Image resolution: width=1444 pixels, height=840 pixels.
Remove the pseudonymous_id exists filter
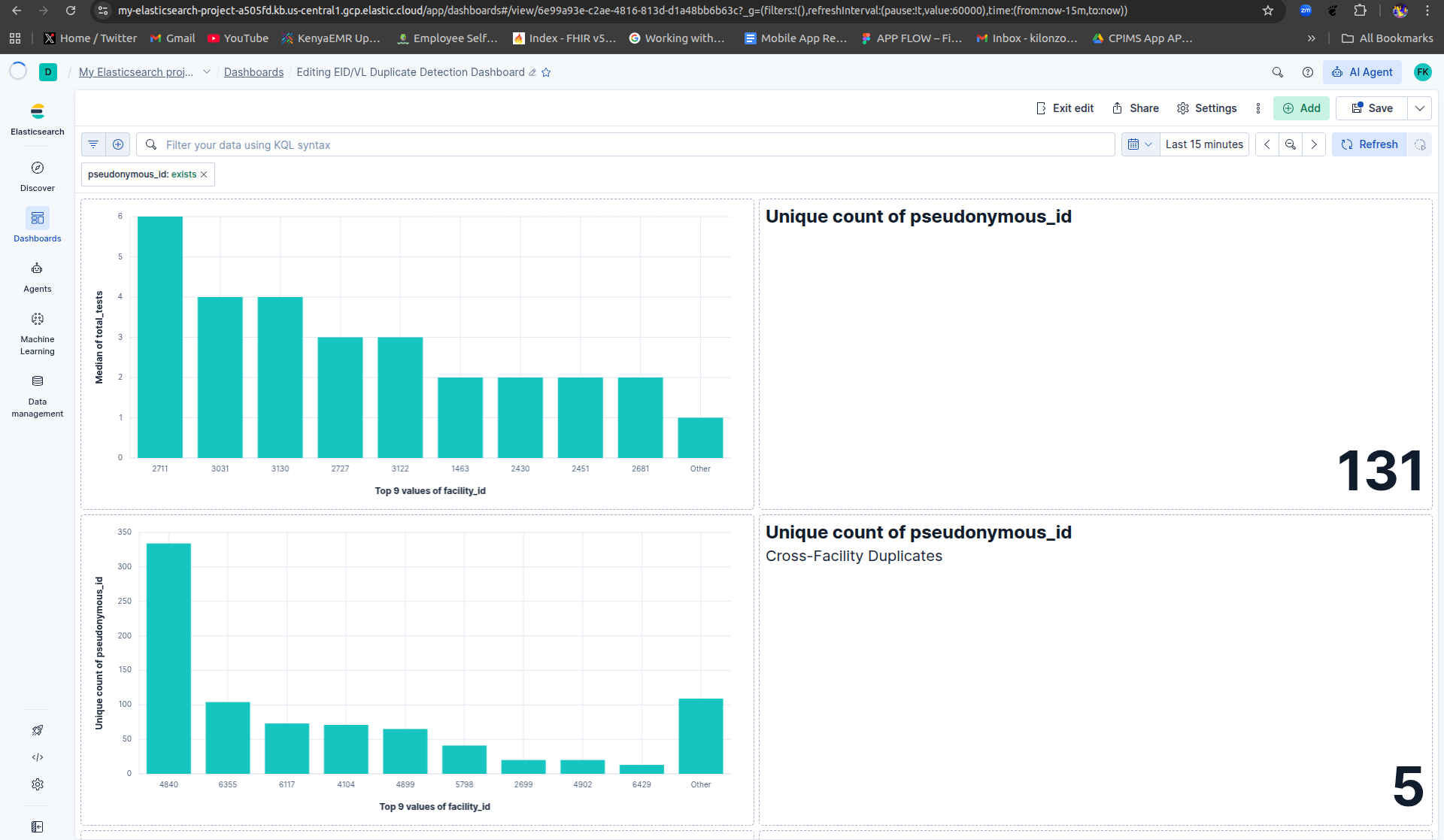204,174
